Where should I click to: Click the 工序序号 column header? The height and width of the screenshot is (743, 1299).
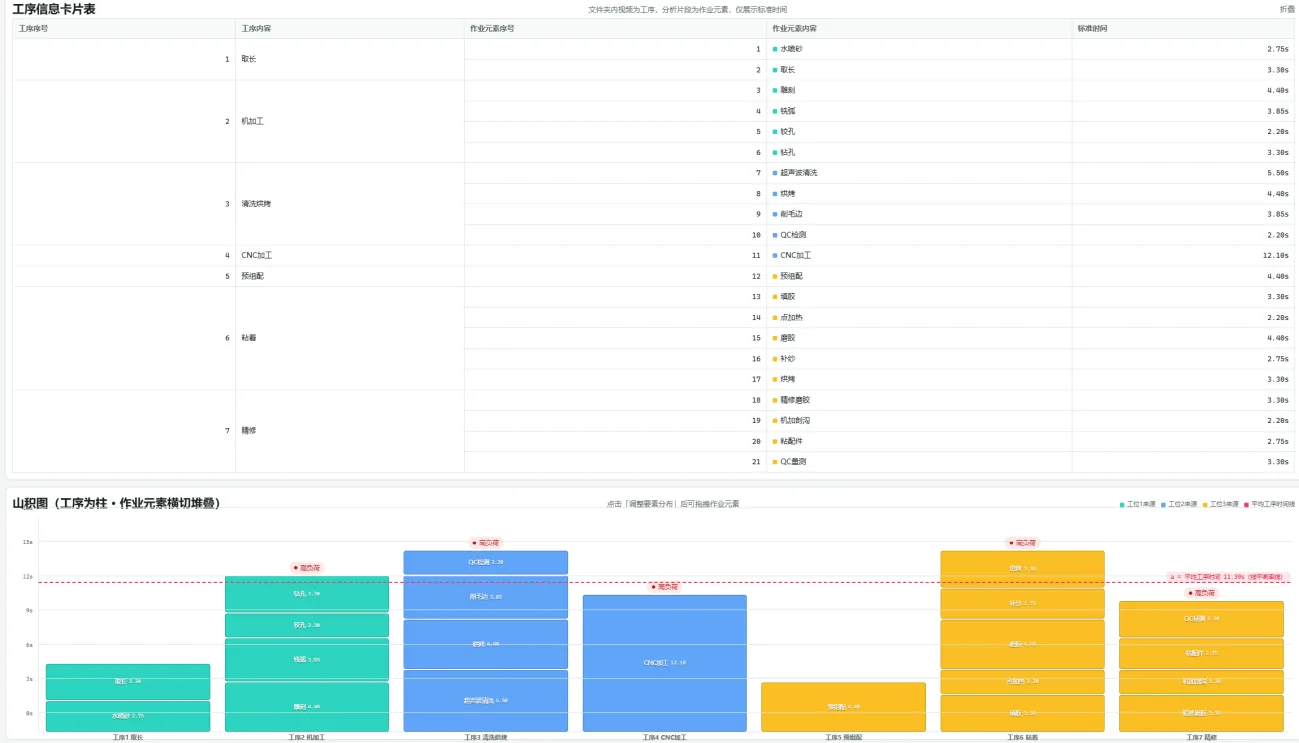124,28
